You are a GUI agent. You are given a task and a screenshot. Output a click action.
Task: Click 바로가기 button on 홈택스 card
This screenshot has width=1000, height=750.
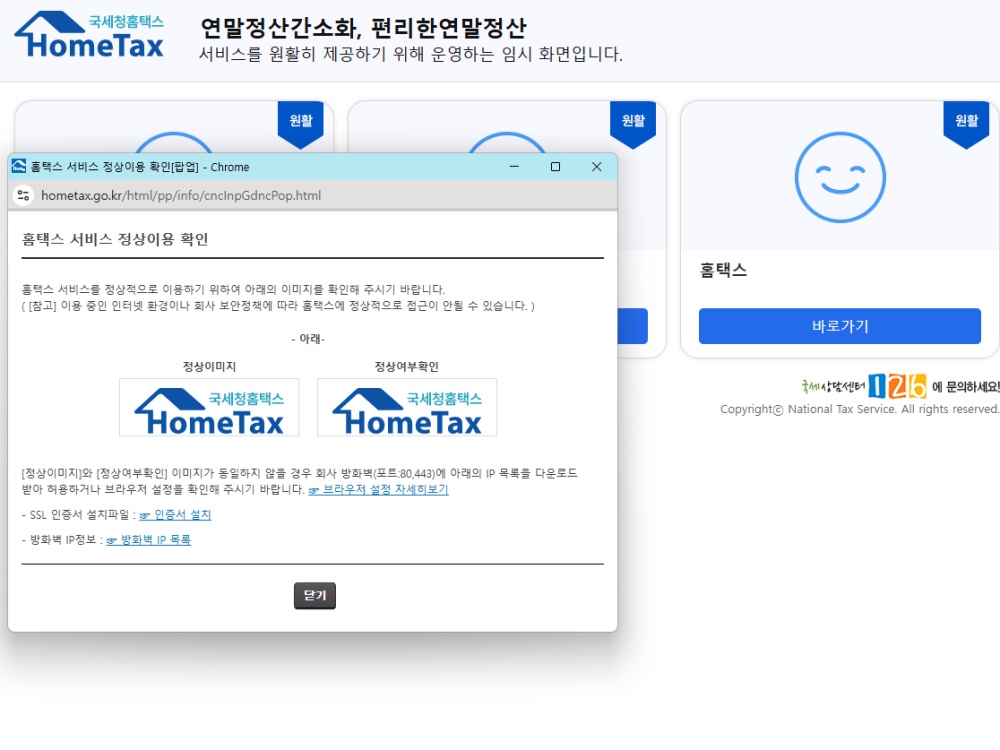[x=840, y=326]
